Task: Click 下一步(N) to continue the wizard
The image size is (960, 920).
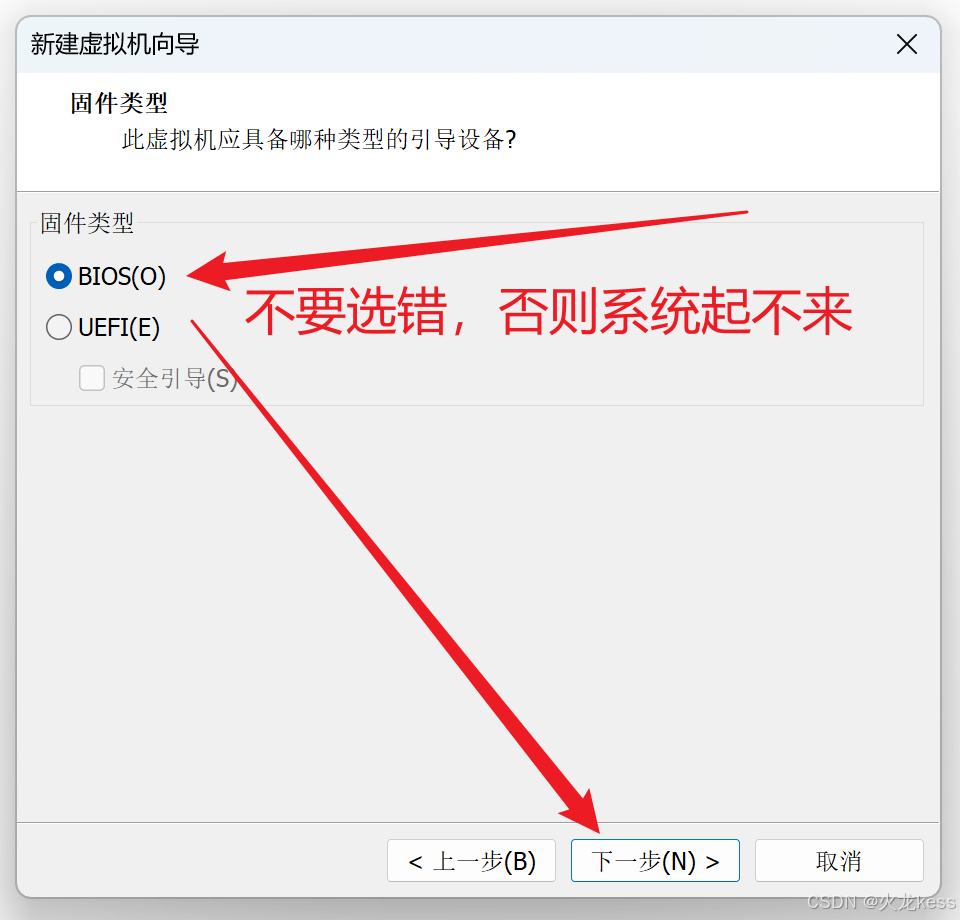Action: pos(655,861)
